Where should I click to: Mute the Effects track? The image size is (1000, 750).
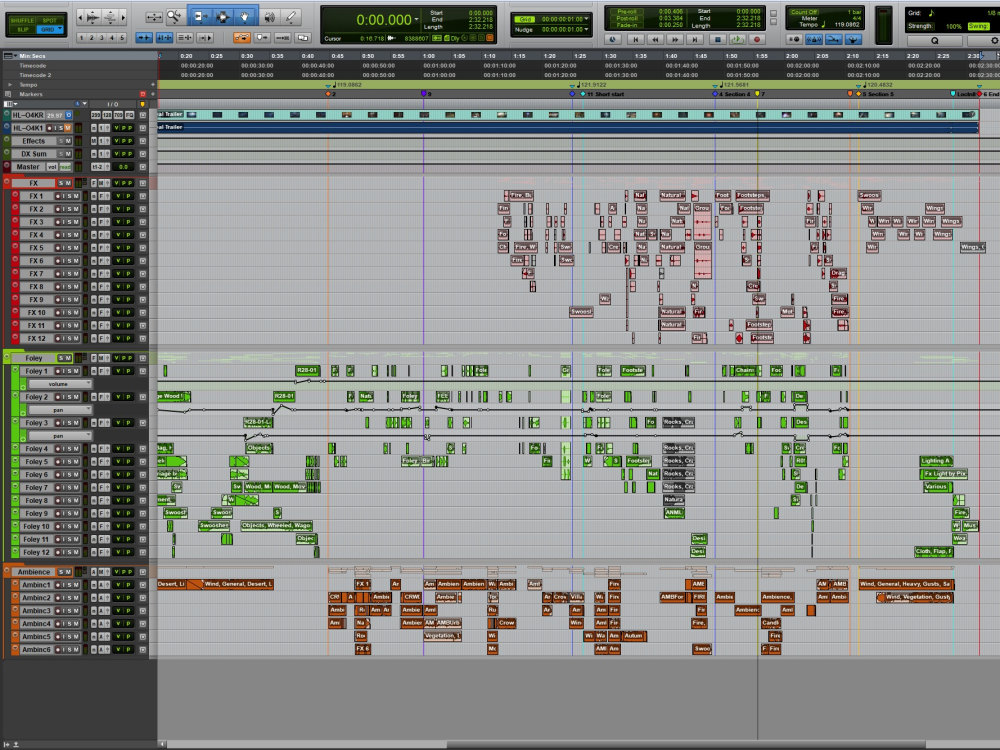(x=68, y=141)
